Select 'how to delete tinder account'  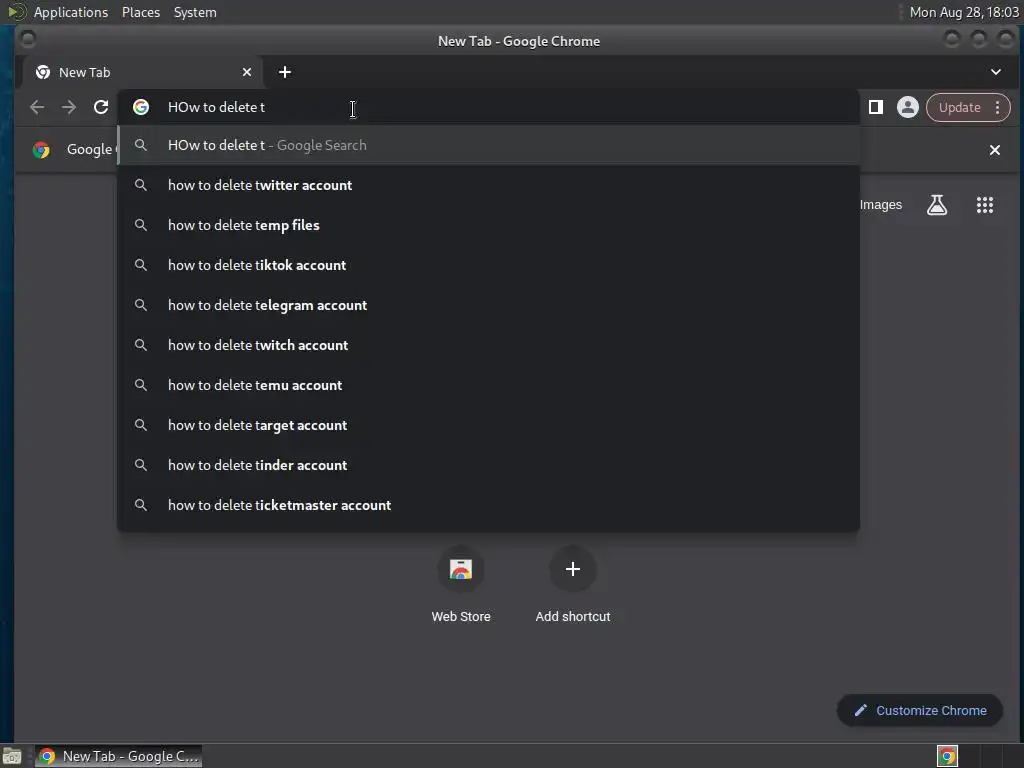488,465
